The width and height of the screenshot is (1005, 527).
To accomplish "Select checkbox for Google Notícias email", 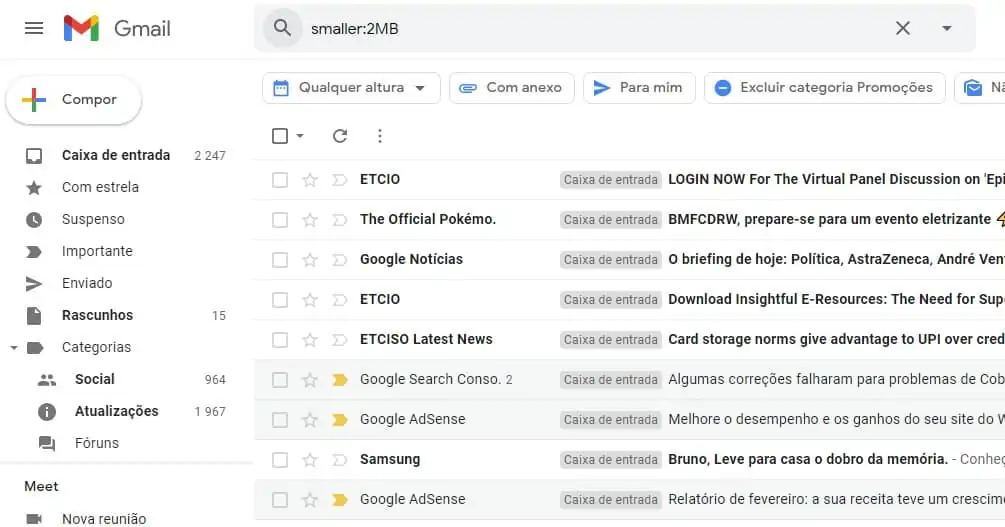I will click(280, 260).
